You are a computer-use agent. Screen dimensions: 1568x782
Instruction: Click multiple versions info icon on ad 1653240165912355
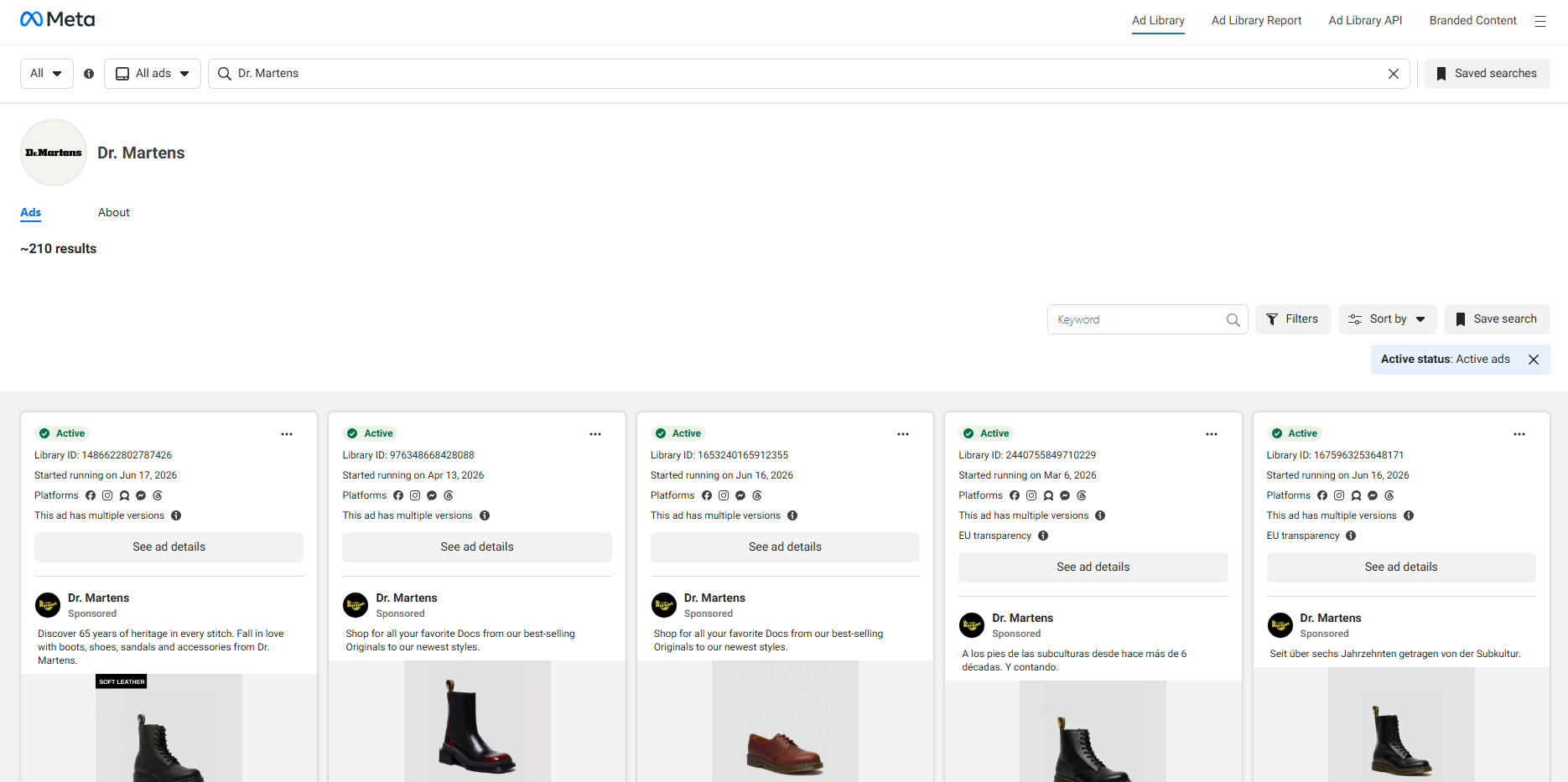coord(792,515)
